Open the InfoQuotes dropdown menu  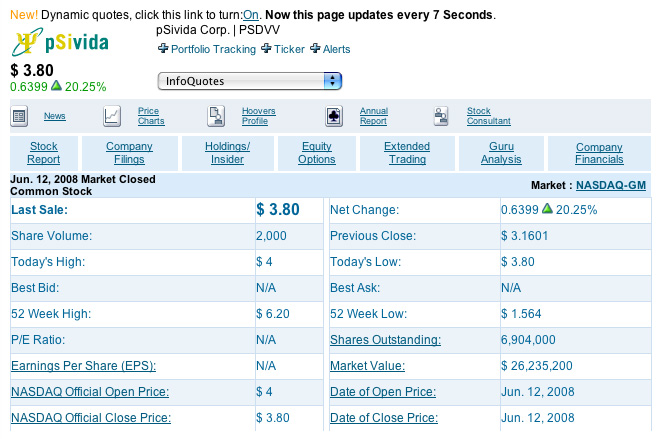pos(250,81)
